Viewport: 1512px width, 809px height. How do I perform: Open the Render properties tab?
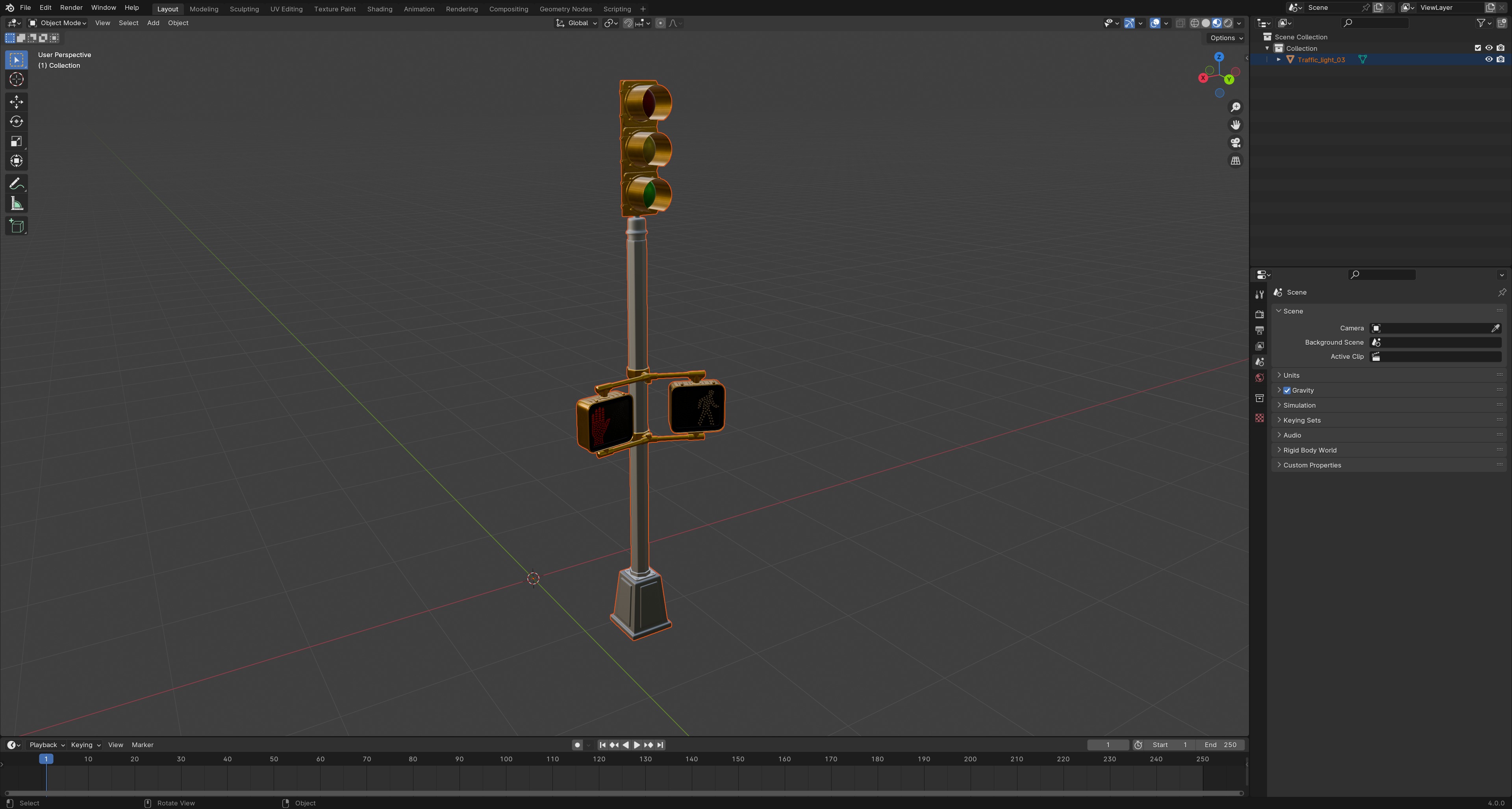(x=1259, y=314)
